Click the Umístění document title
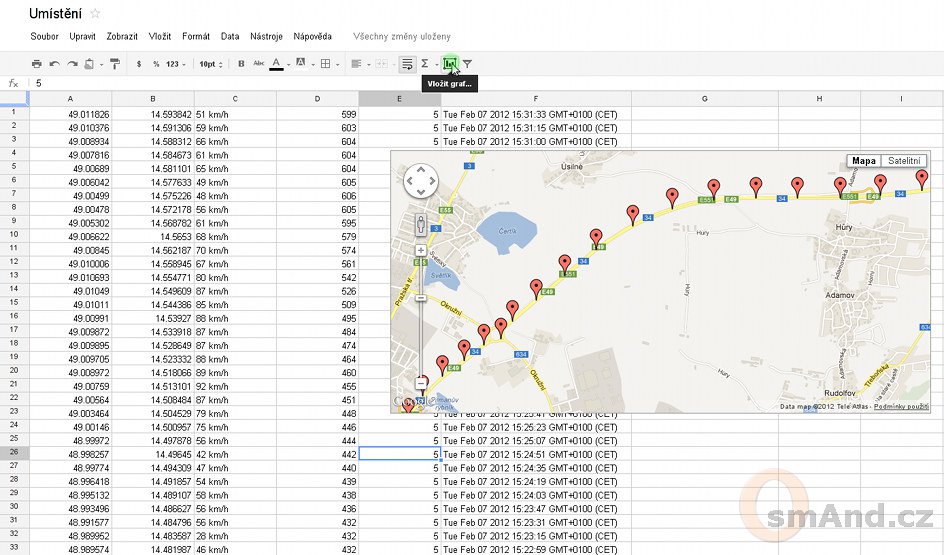This screenshot has height=555, width=944. pos(55,13)
